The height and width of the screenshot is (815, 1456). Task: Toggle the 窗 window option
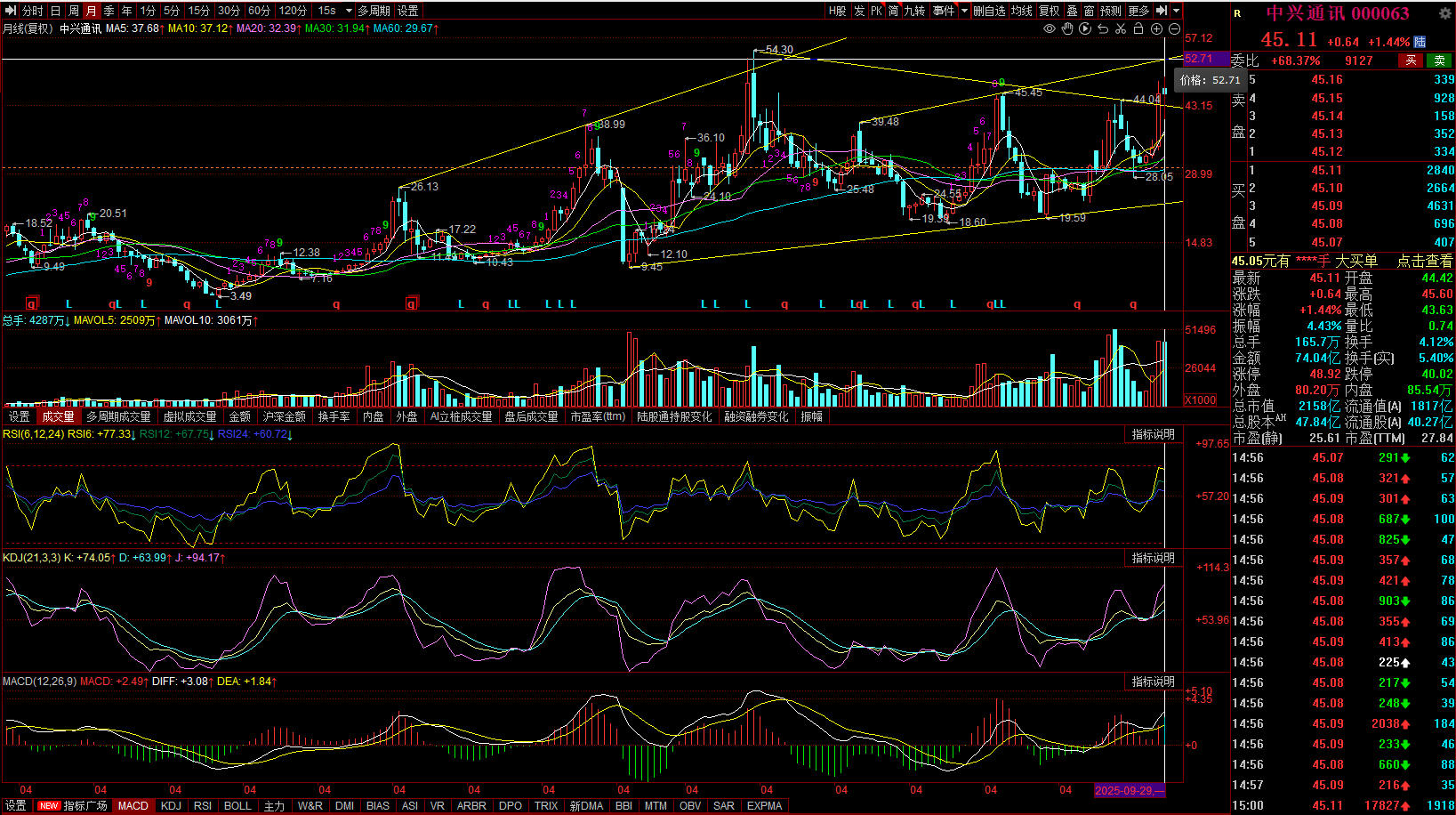click(1089, 11)
